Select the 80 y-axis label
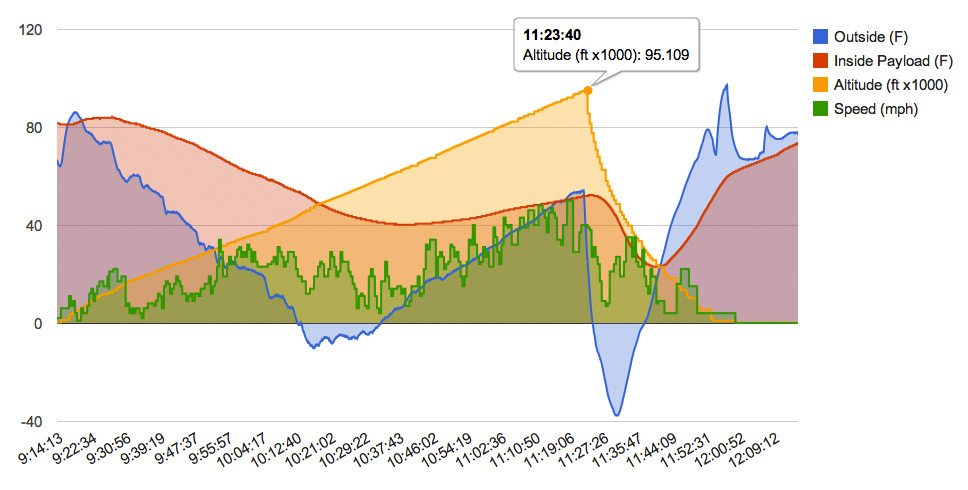Image resolution: width=968 pixels, height=490 pixels. tap(33, 128)
